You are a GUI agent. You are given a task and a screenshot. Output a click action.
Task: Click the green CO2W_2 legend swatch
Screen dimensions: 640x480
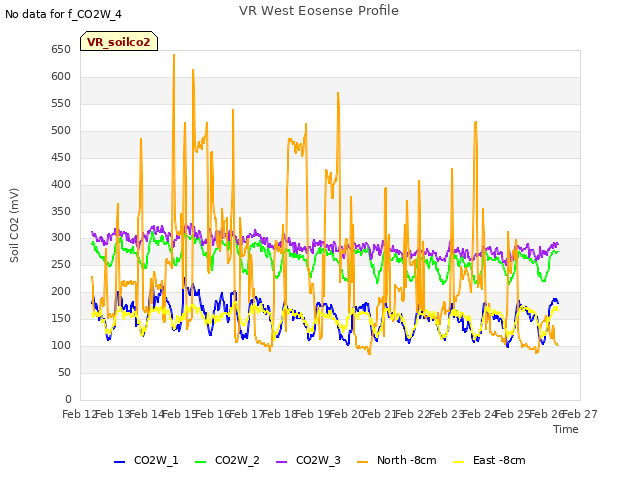tap(200, 462)
